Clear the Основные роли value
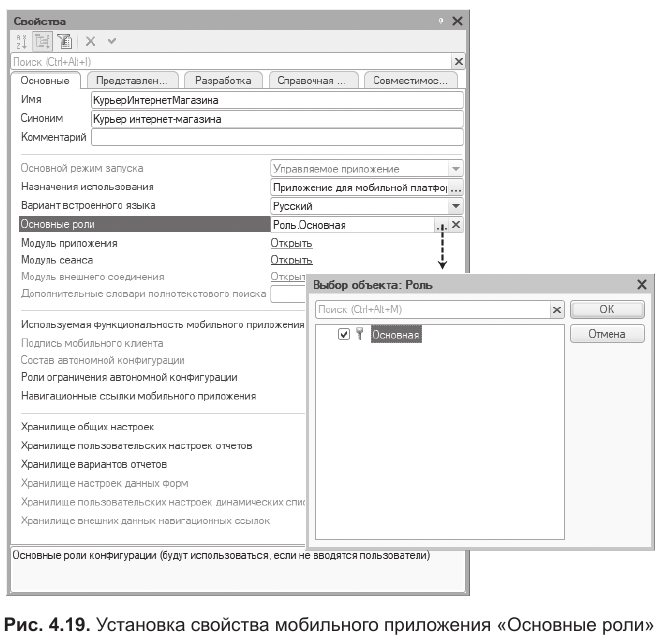The image size is (670, 641). click(456, 224)
